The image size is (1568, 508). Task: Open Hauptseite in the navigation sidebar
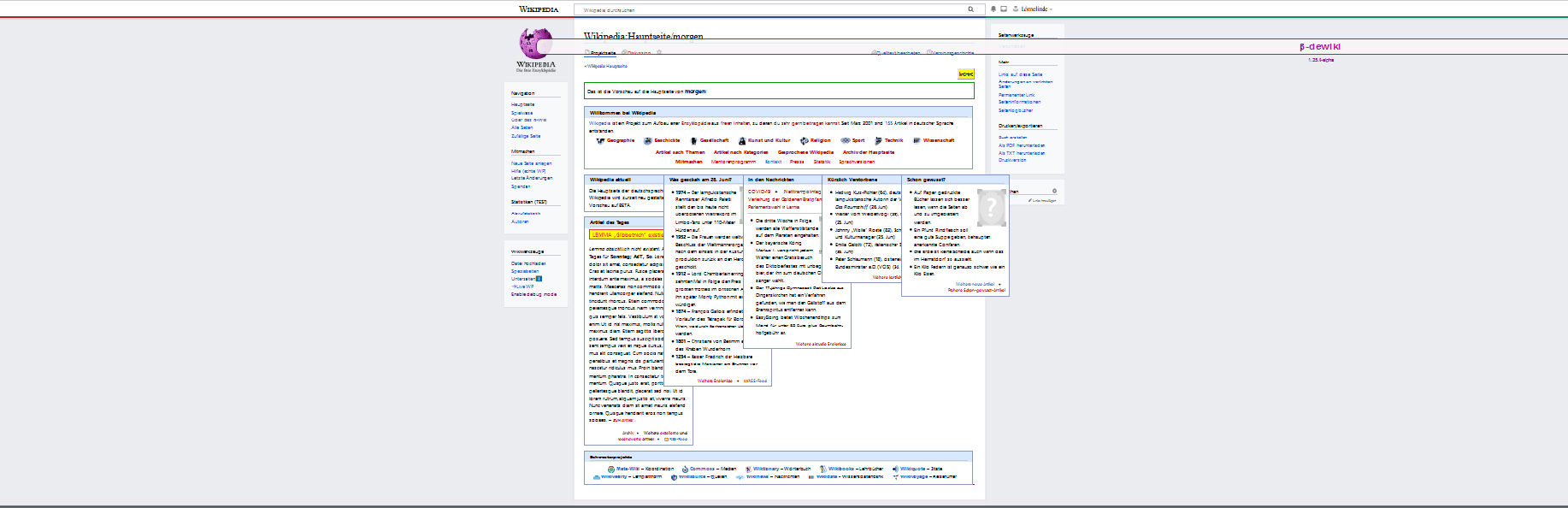[523, 104]
